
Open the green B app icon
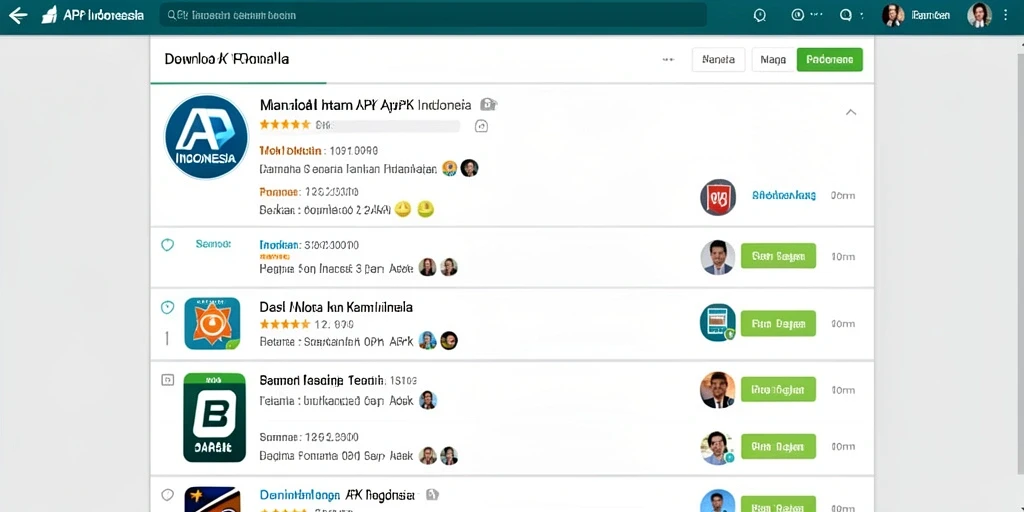click(214, 417)
